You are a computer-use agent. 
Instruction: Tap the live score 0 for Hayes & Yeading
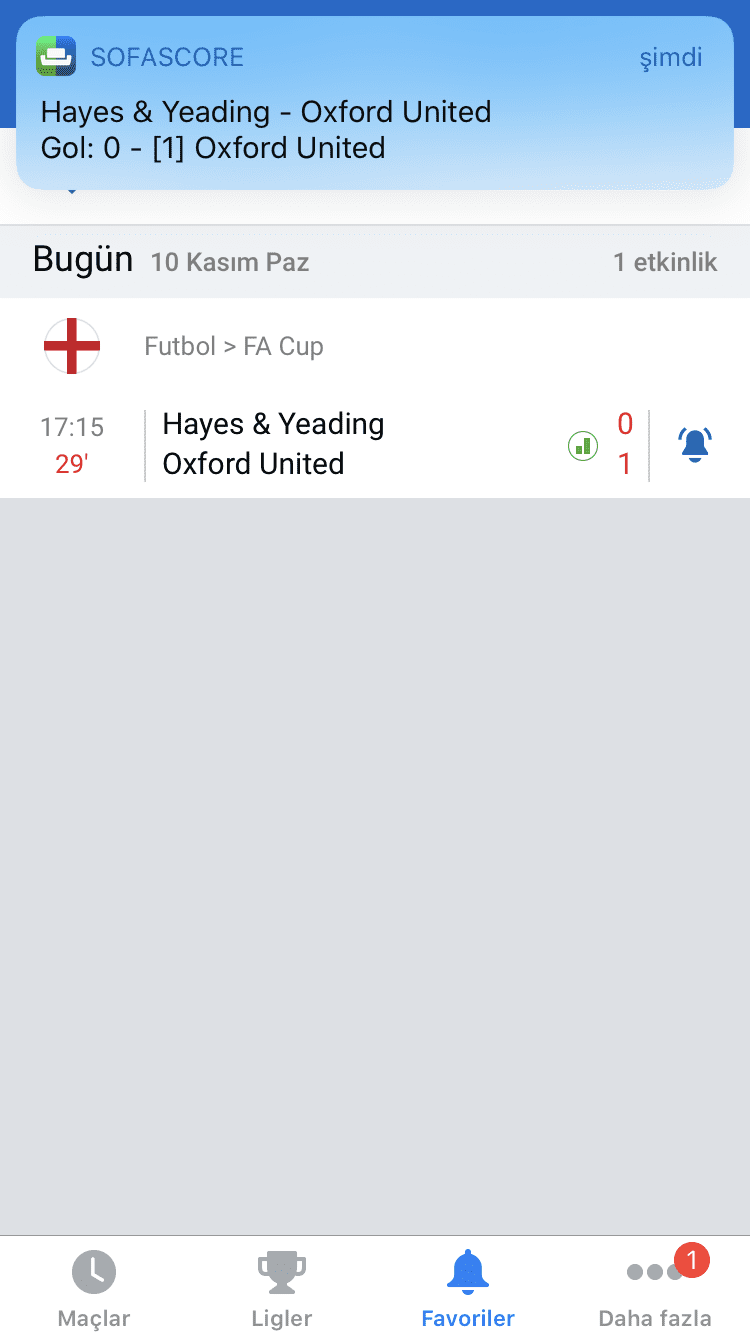(x=625, y=425)
